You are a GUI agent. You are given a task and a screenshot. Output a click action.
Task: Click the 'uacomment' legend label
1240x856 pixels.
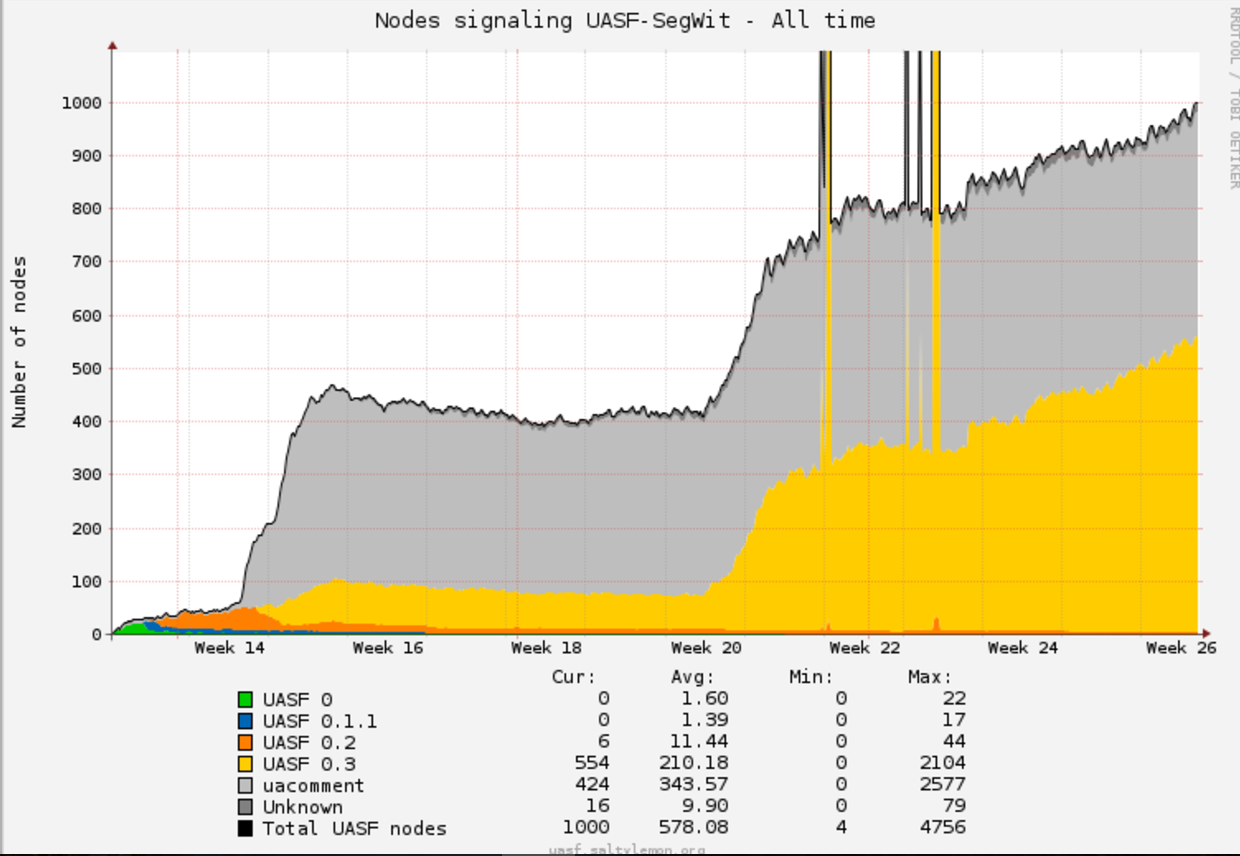pos(314,786)
